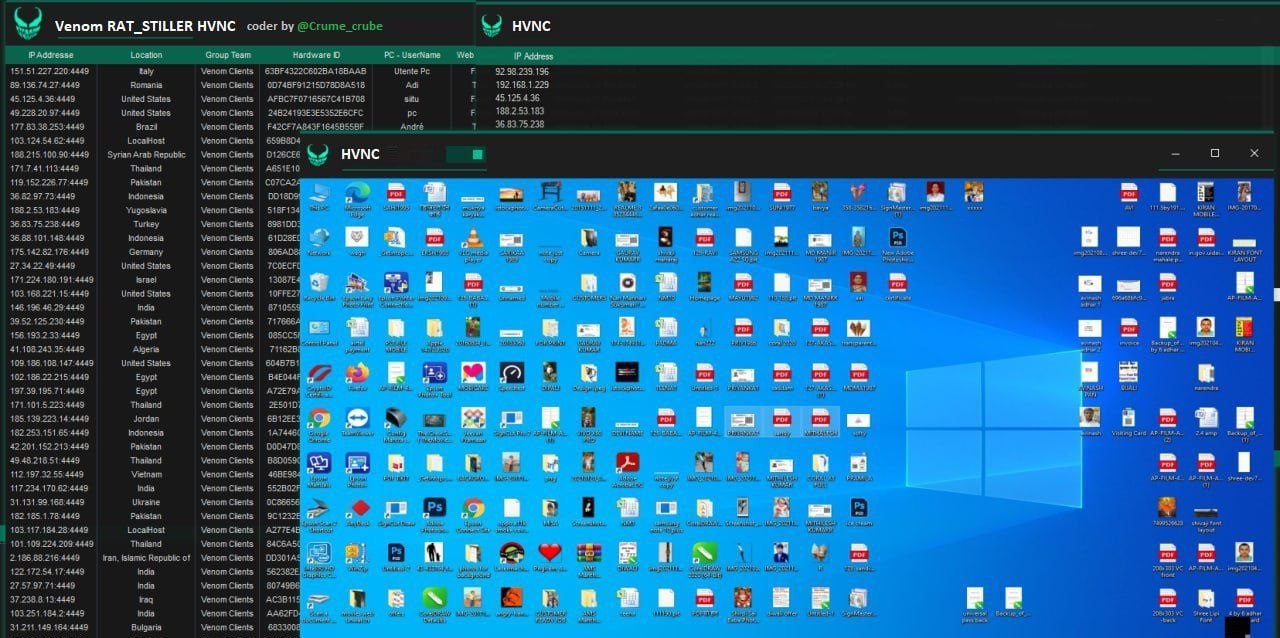Click Venom logo in main title bar
This screenshot has width=1280, height=638.
coord(28,22)
